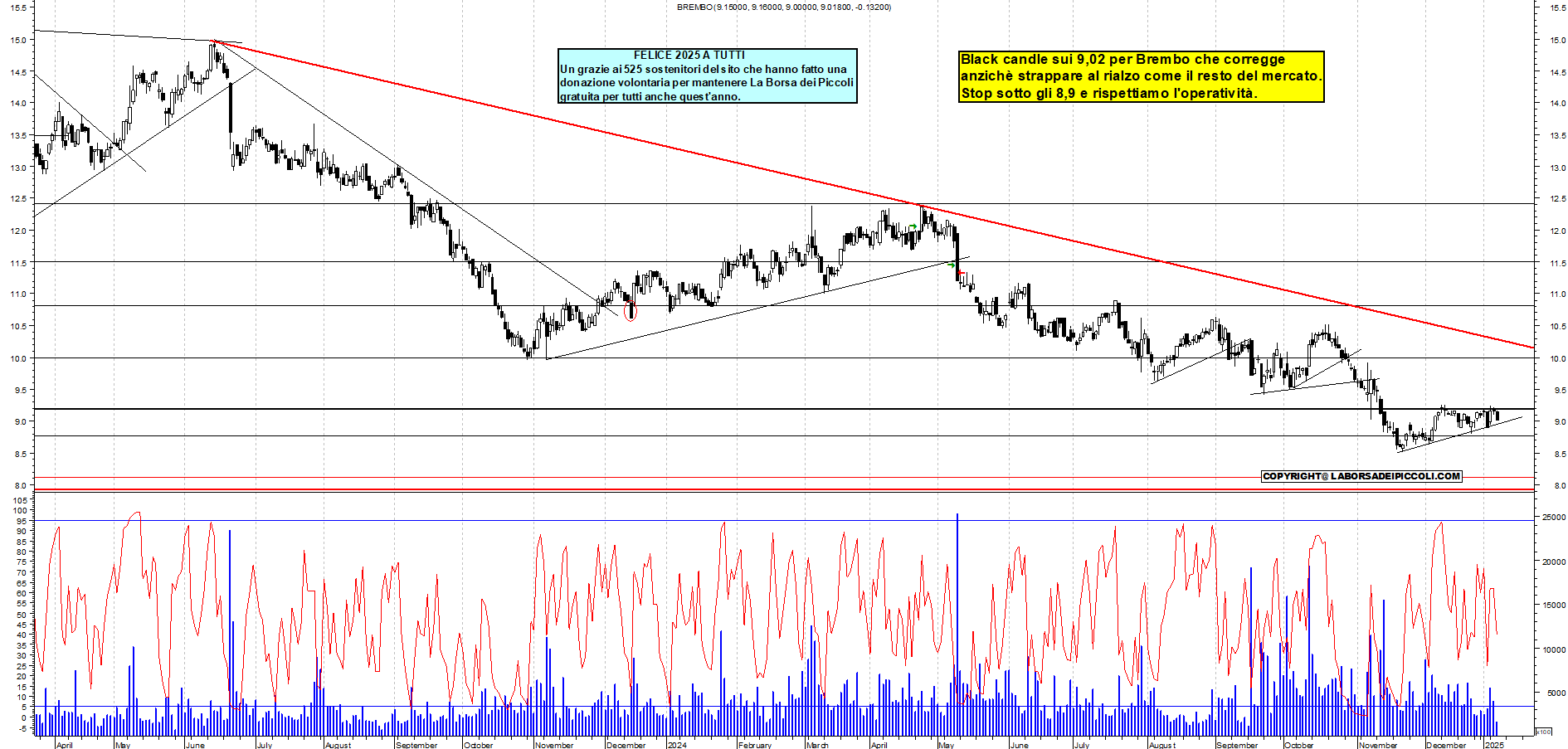Click the '12.5' label on the right price axis
Viewport: 1568px width, 749px height.
1557,199
